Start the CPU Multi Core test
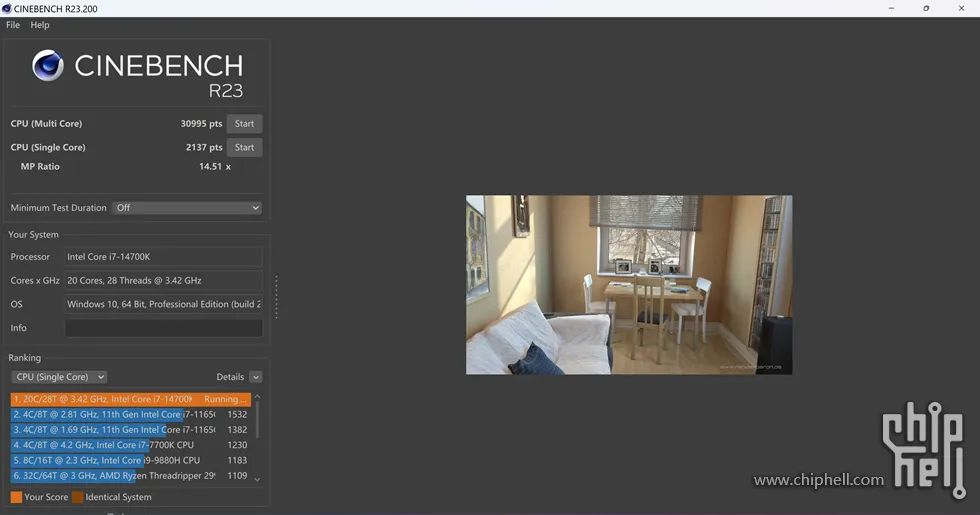Viewport: 980px width, 515px height. (244, 124)
